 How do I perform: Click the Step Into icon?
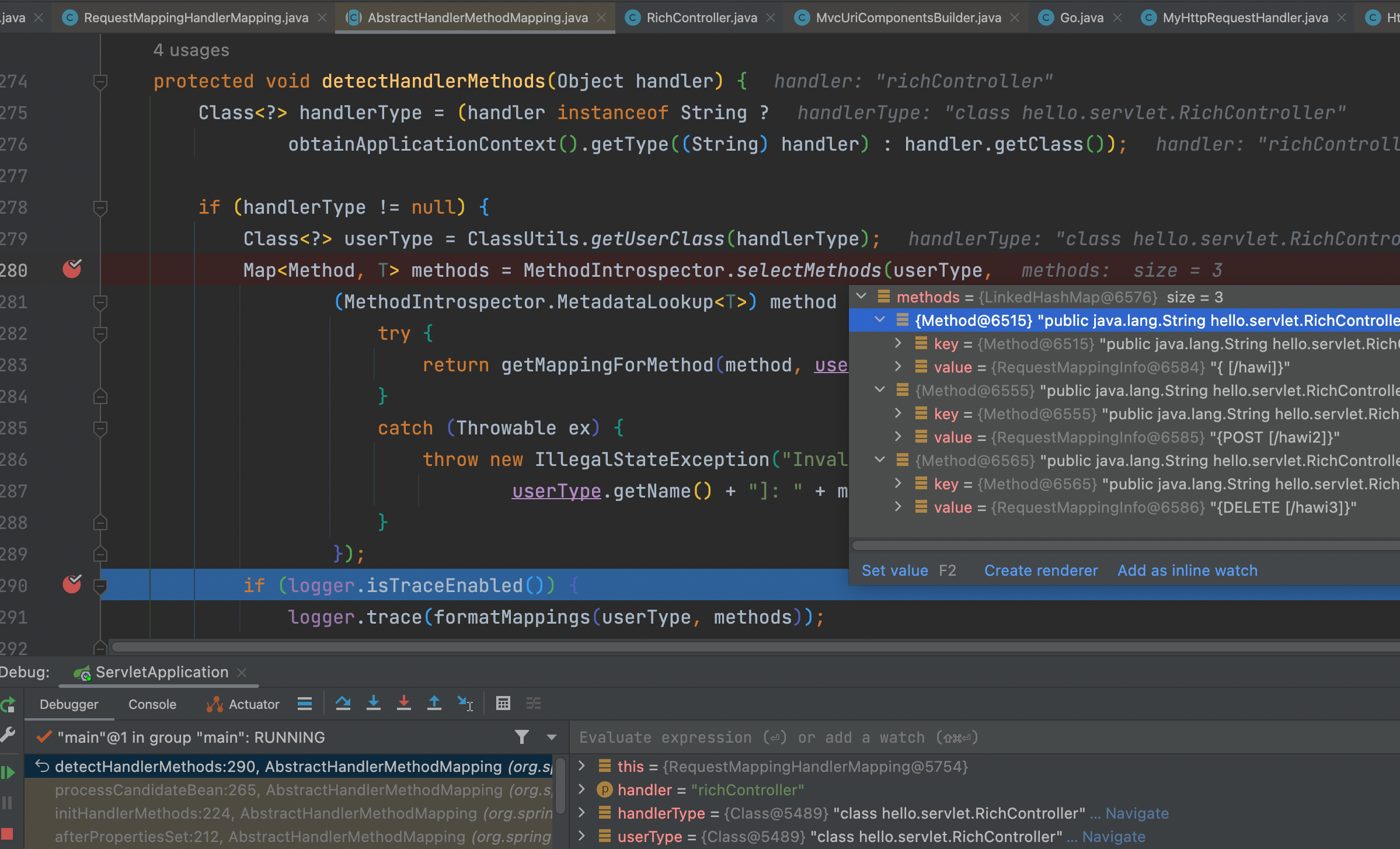point(374,704)
